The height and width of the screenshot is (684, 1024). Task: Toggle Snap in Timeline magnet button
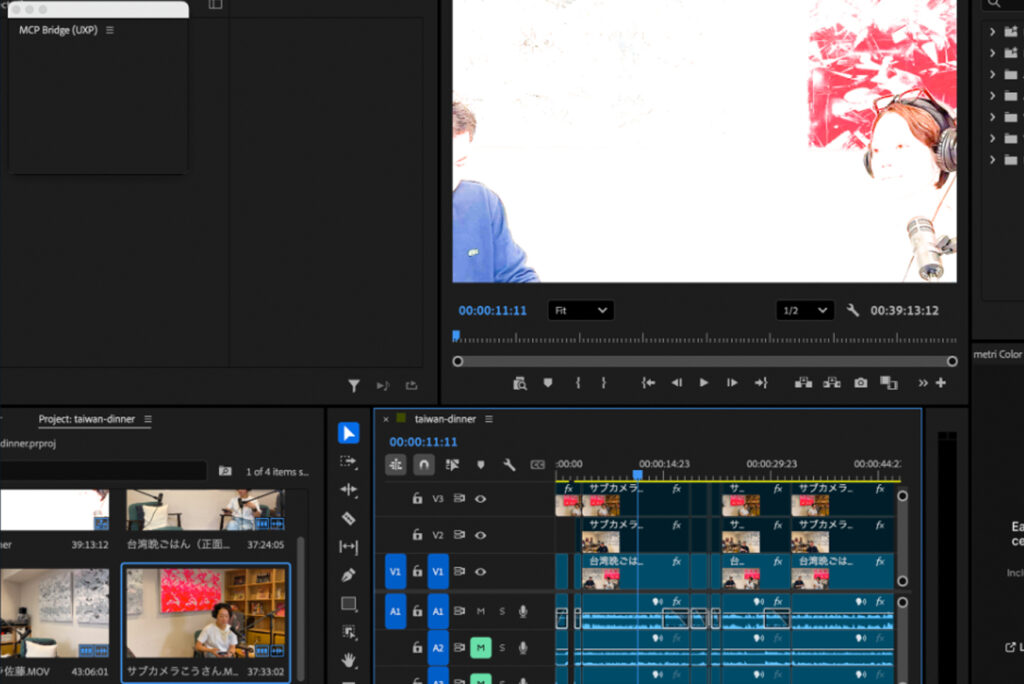[x=424, y=464]
